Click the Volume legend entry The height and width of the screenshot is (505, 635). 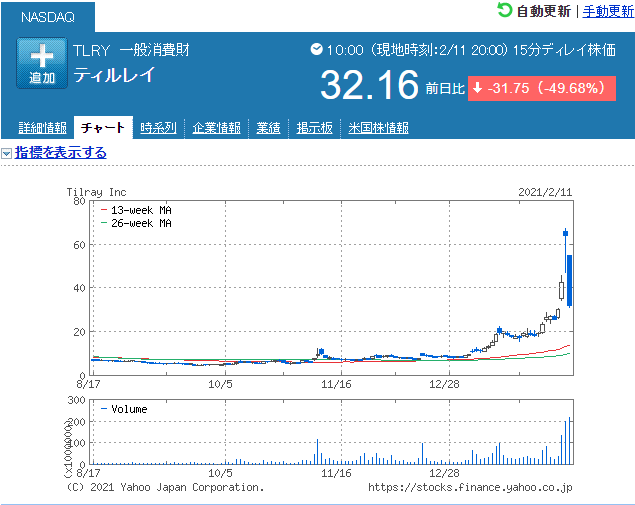pos(124,409)
